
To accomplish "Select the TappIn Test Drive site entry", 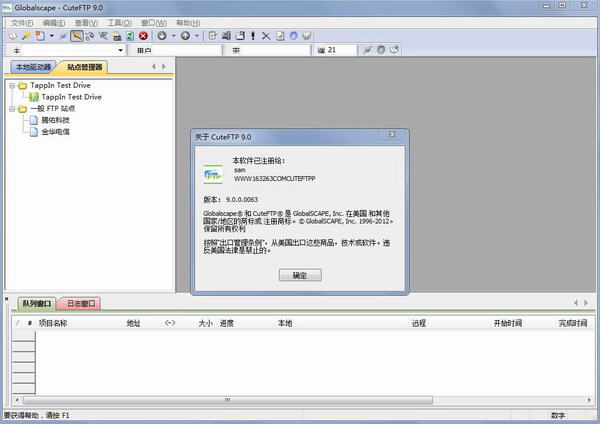I will point(71,97).
